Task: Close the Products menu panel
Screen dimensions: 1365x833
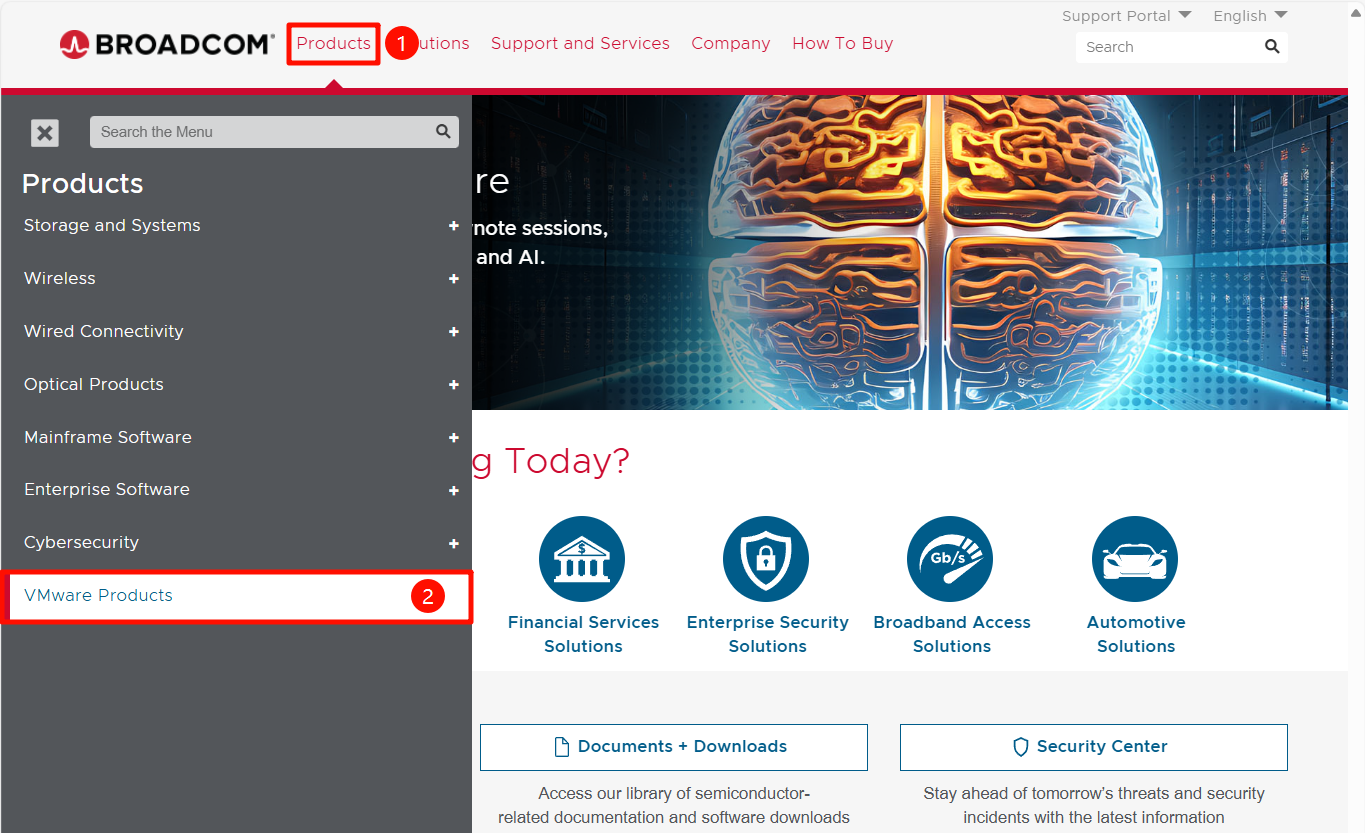Action: pos(45,133)
